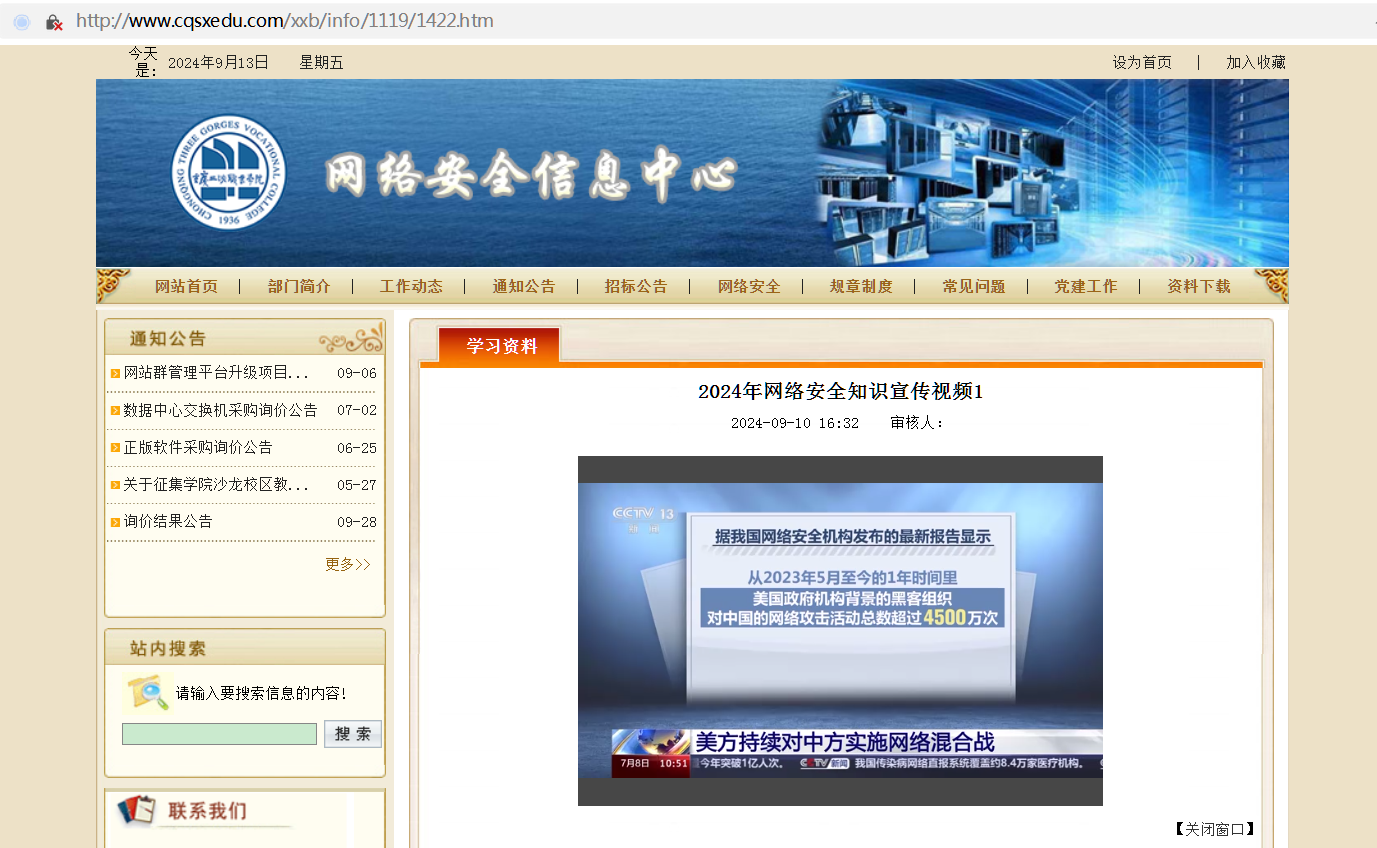1377x848 pixels.
Task: Expand notices with 更多>> link
Action: (347, 564)
